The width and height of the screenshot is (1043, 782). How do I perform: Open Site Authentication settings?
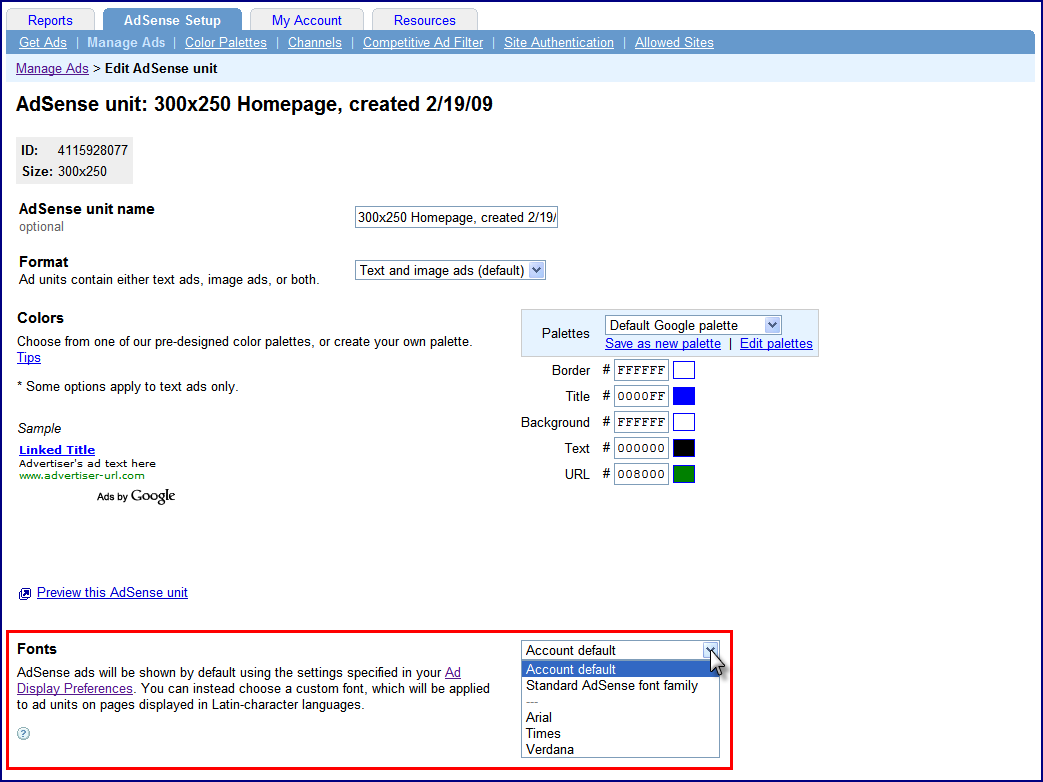[559, 43]
